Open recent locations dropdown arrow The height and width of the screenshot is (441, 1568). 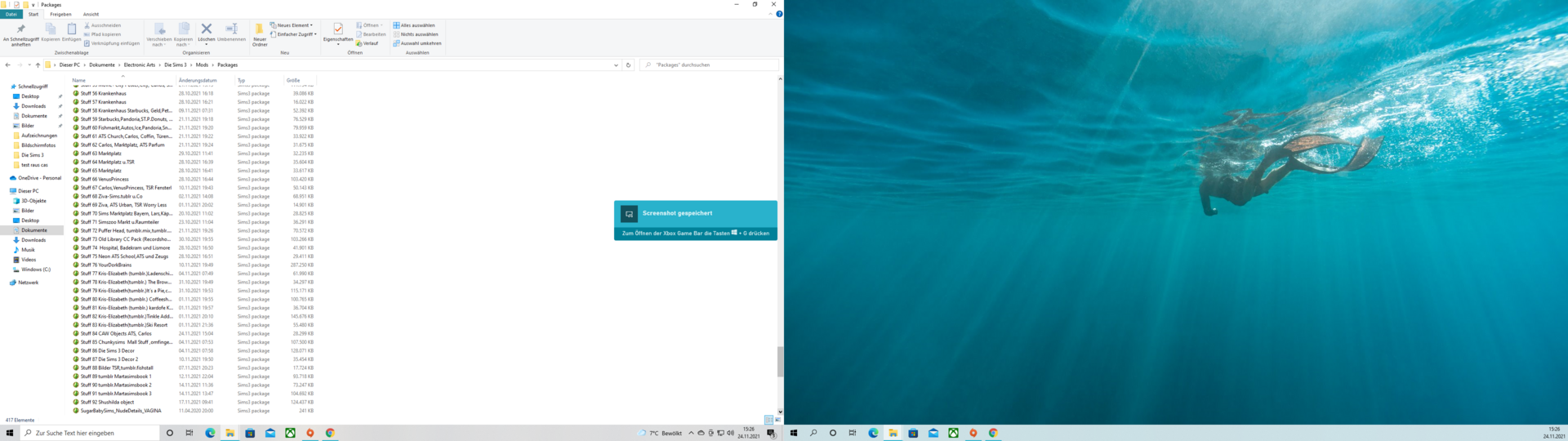pyautogui.click(x=29, y=65)
